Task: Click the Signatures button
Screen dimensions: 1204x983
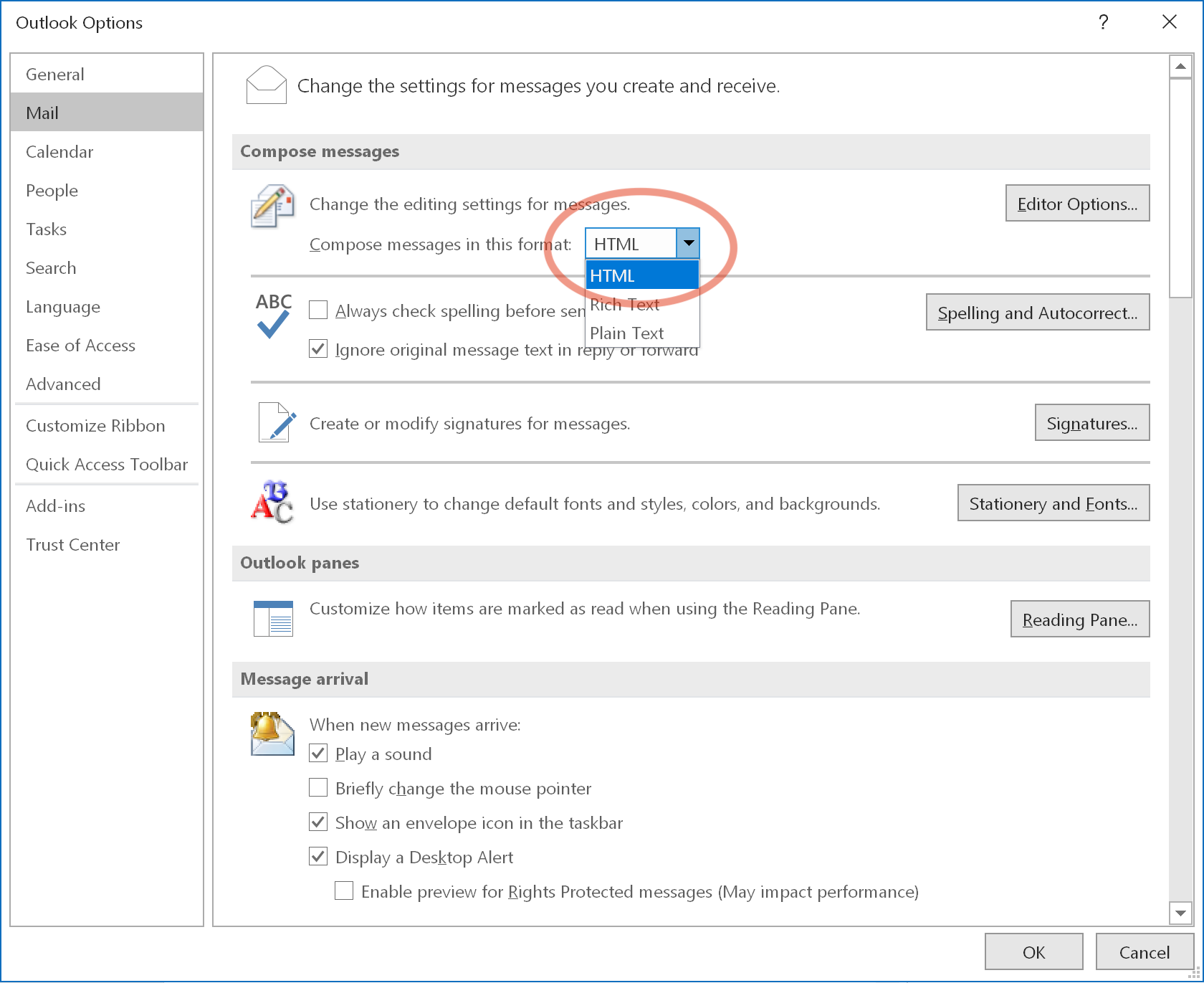Action: point(1091,422)
